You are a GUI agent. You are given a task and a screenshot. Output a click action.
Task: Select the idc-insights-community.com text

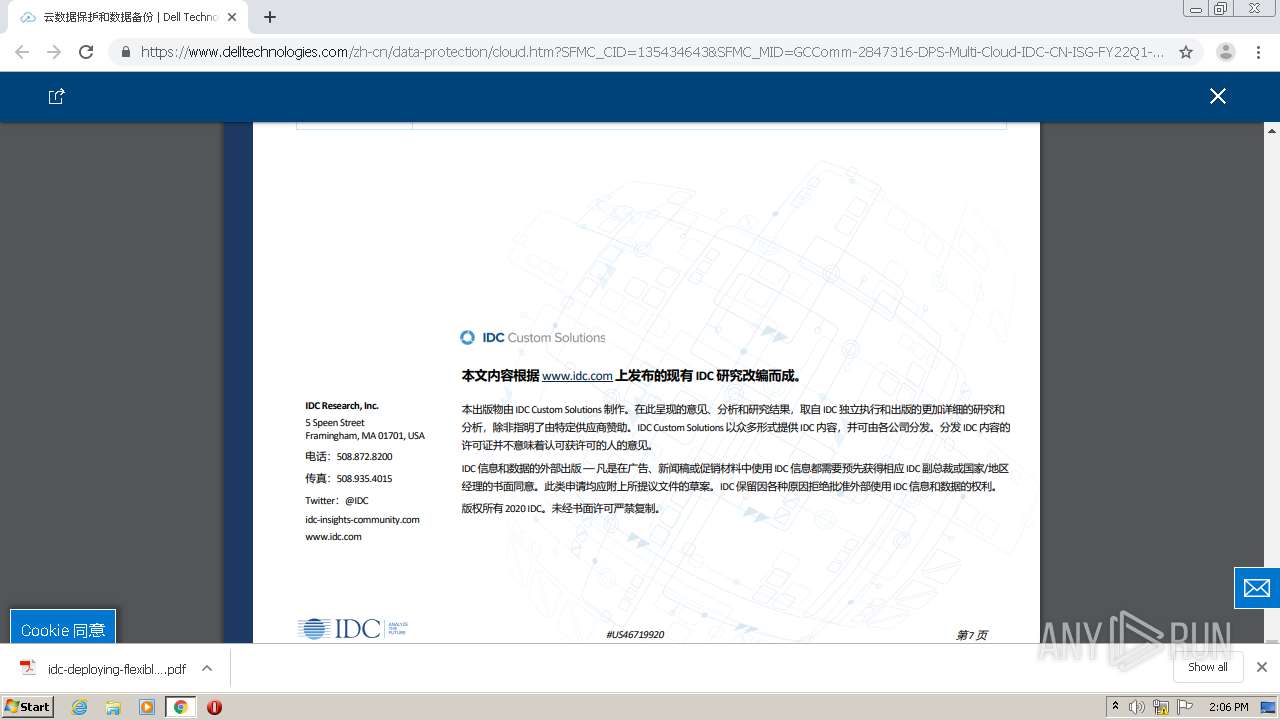[362, 519]
